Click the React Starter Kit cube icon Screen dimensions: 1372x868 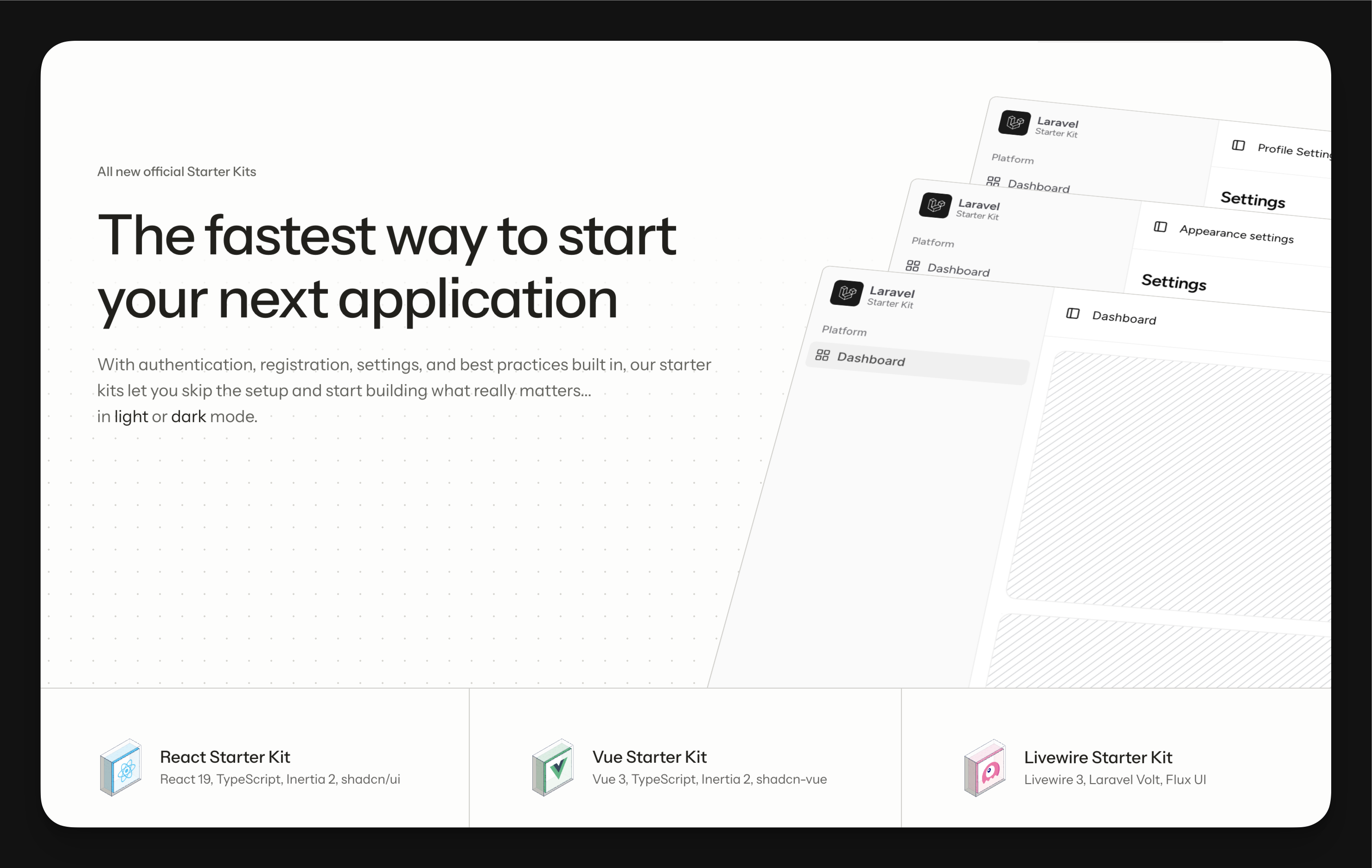click(121, 768)
